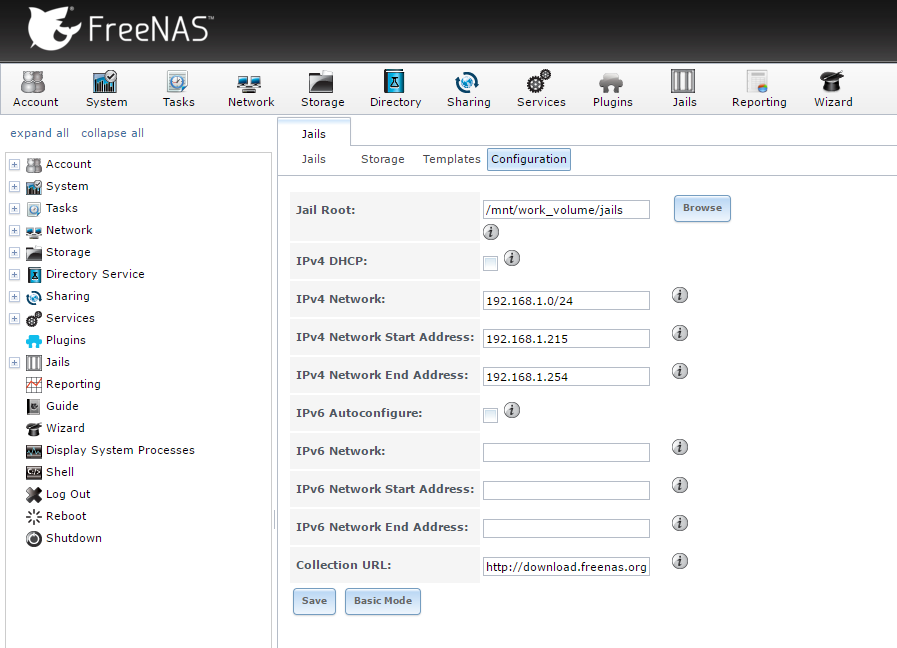Show info for Collection URL
Screen dimensions: 897x648
coord(680,561)
